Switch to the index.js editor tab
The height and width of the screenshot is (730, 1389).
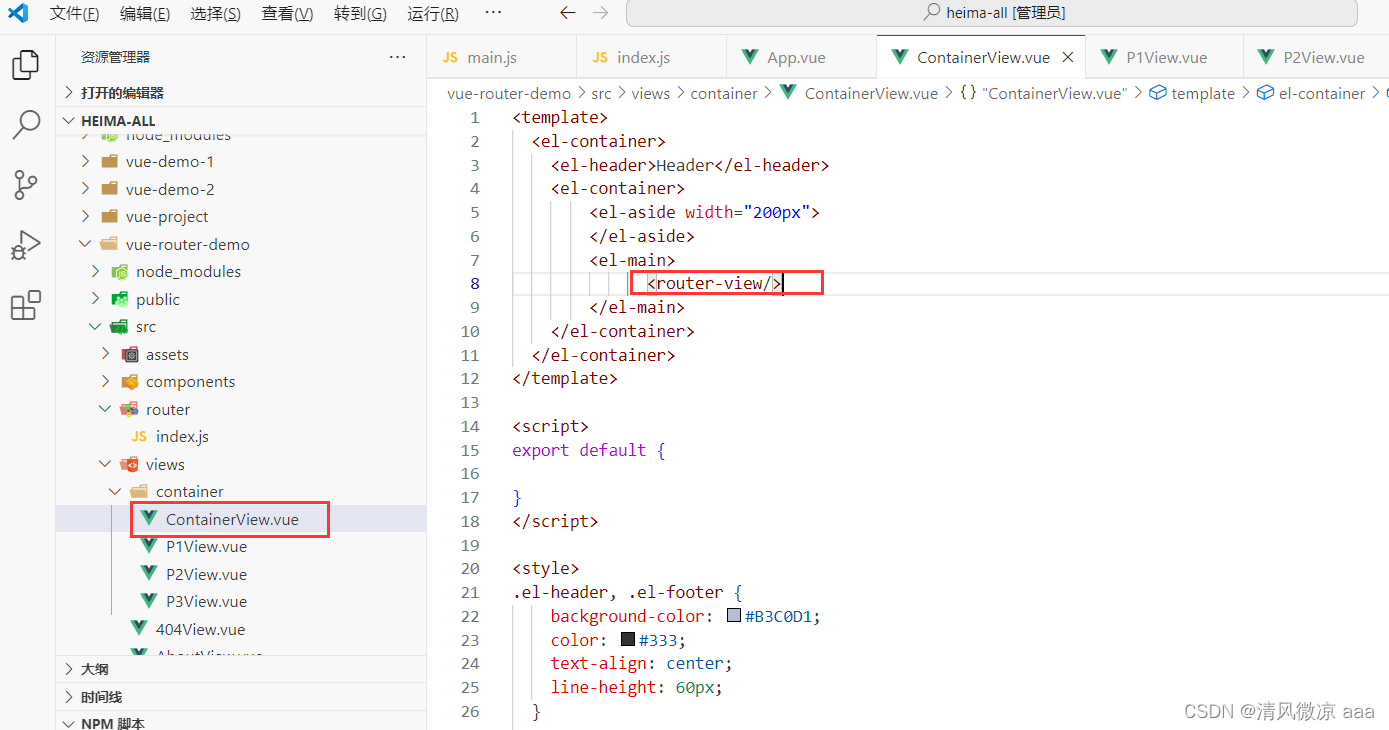point(650,57)
